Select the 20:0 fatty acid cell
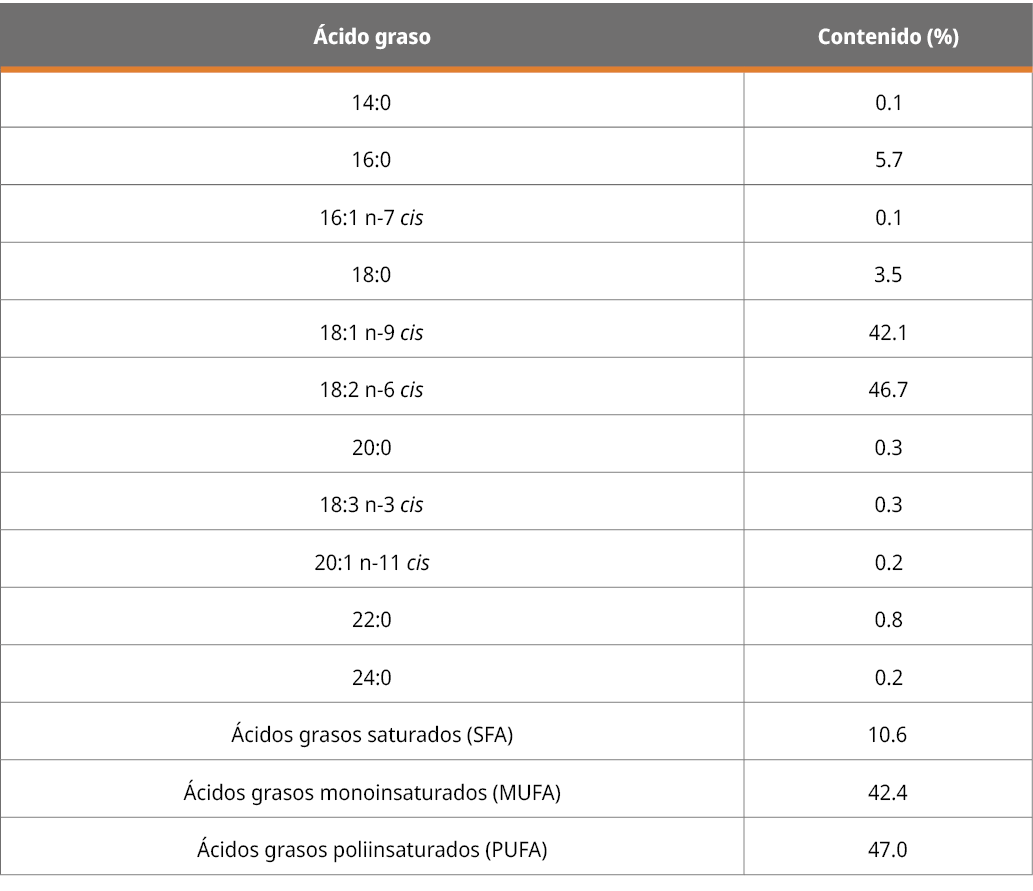Image resolution: width=1033 pixels, height=891 pixels. (x=371, y=447)
